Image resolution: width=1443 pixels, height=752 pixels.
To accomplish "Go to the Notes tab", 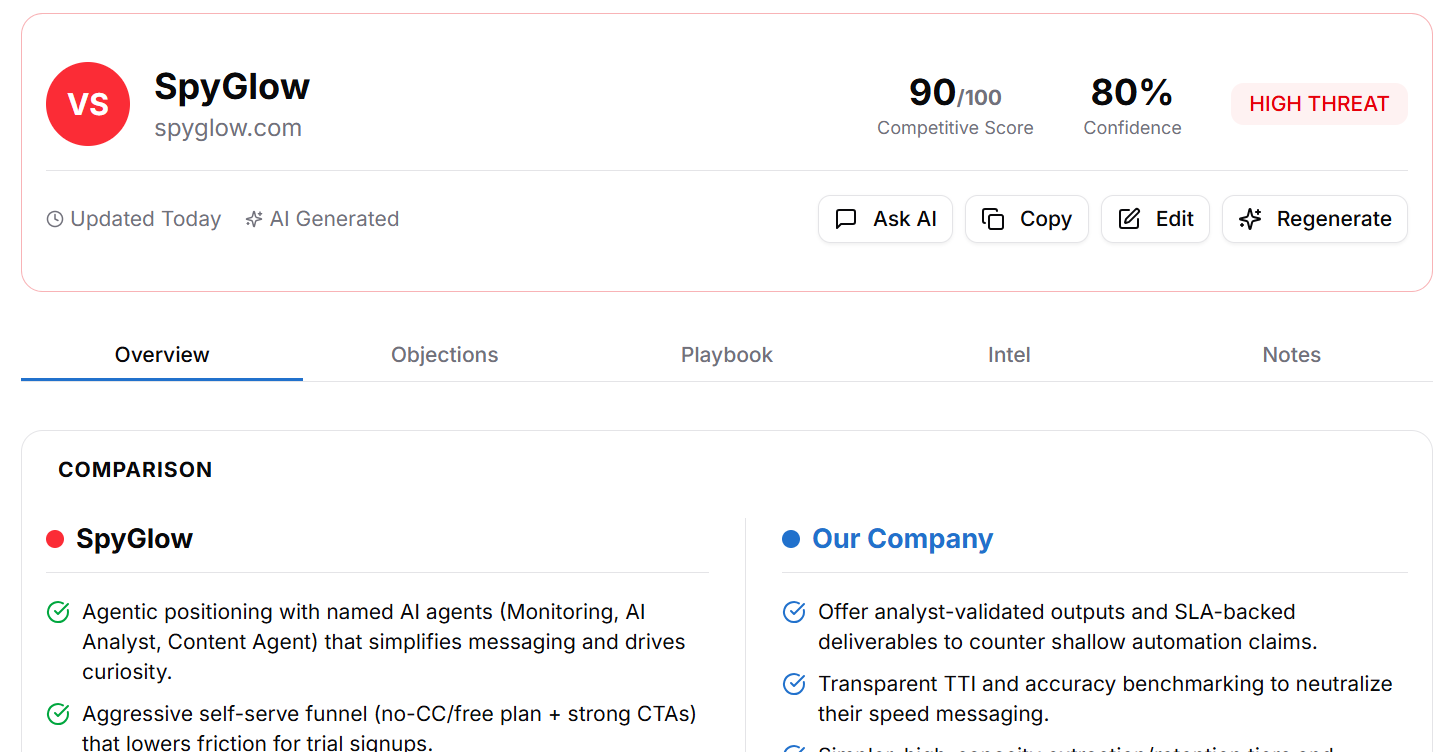I will [x=1291, y=355].
